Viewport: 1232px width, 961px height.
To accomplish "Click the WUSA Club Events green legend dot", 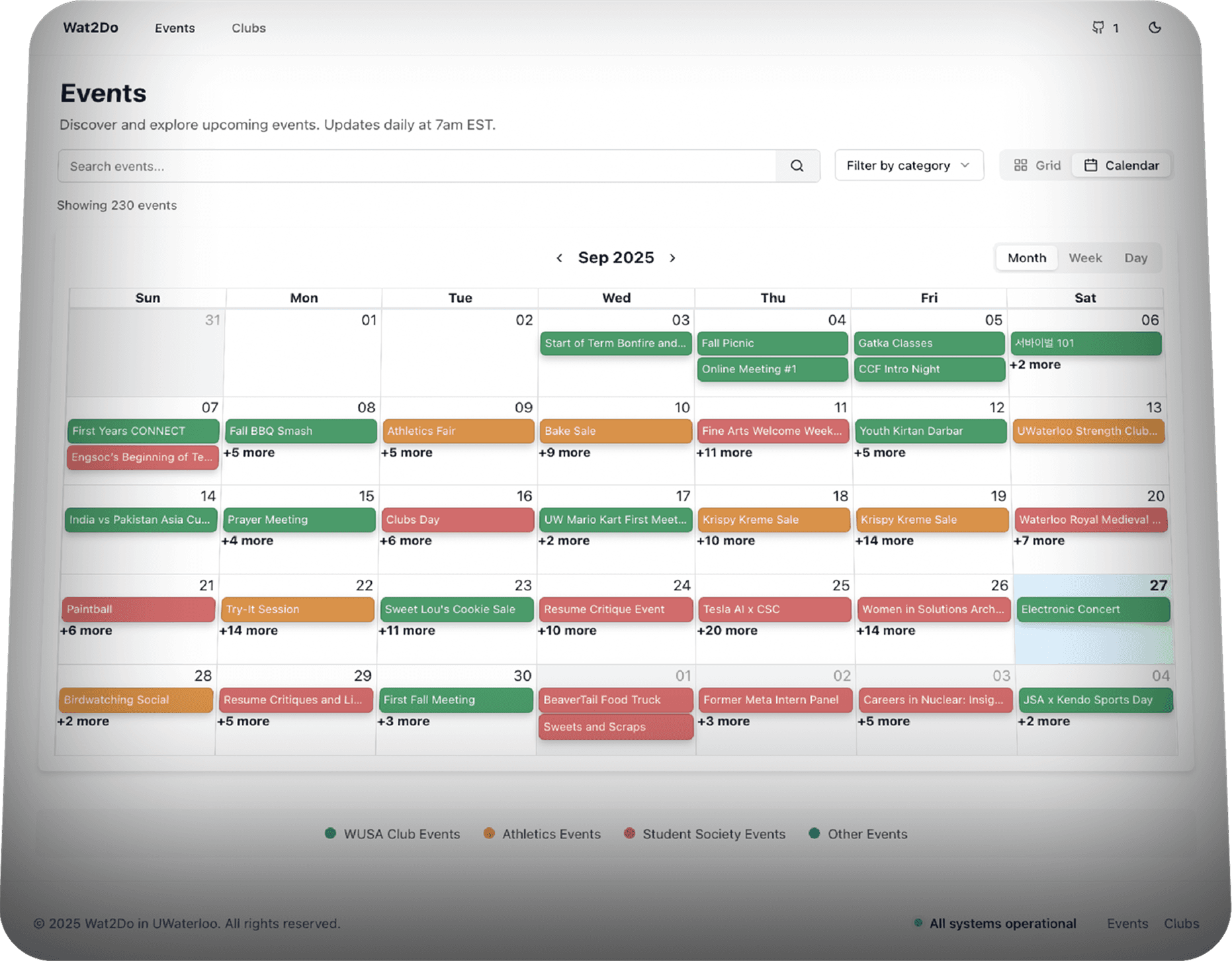I will [x=330, y=834].
